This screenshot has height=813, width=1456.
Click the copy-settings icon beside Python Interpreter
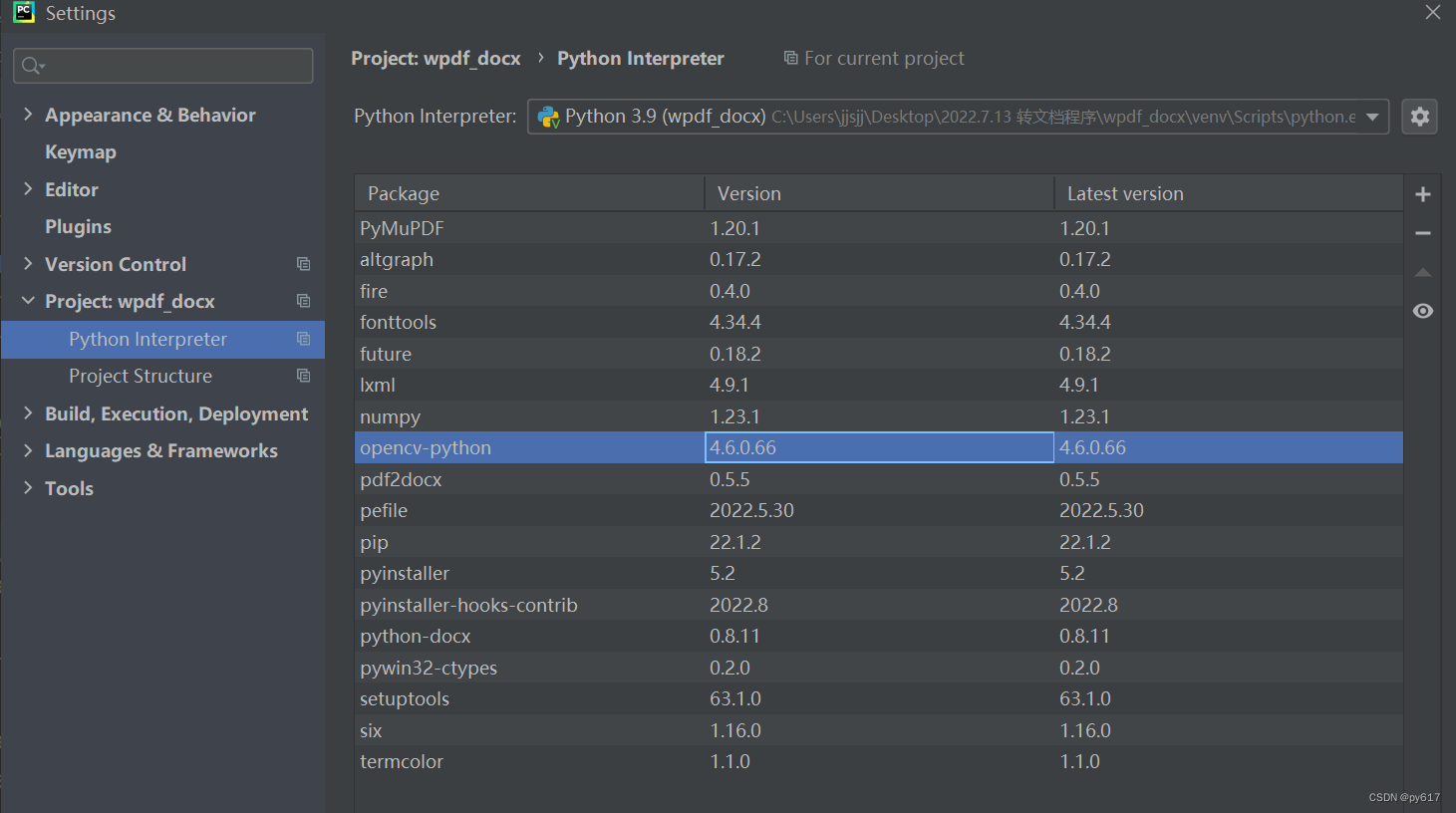(303, 339)
